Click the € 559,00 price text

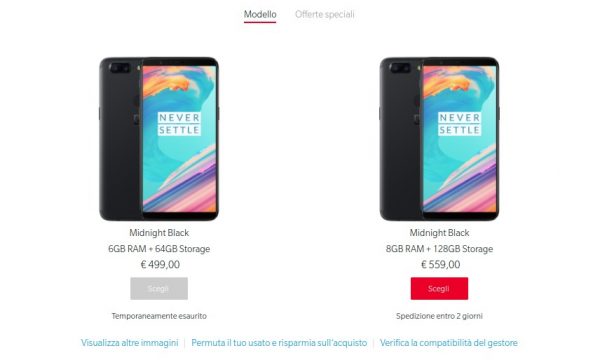pyautogui.click(x=440, y=265)
